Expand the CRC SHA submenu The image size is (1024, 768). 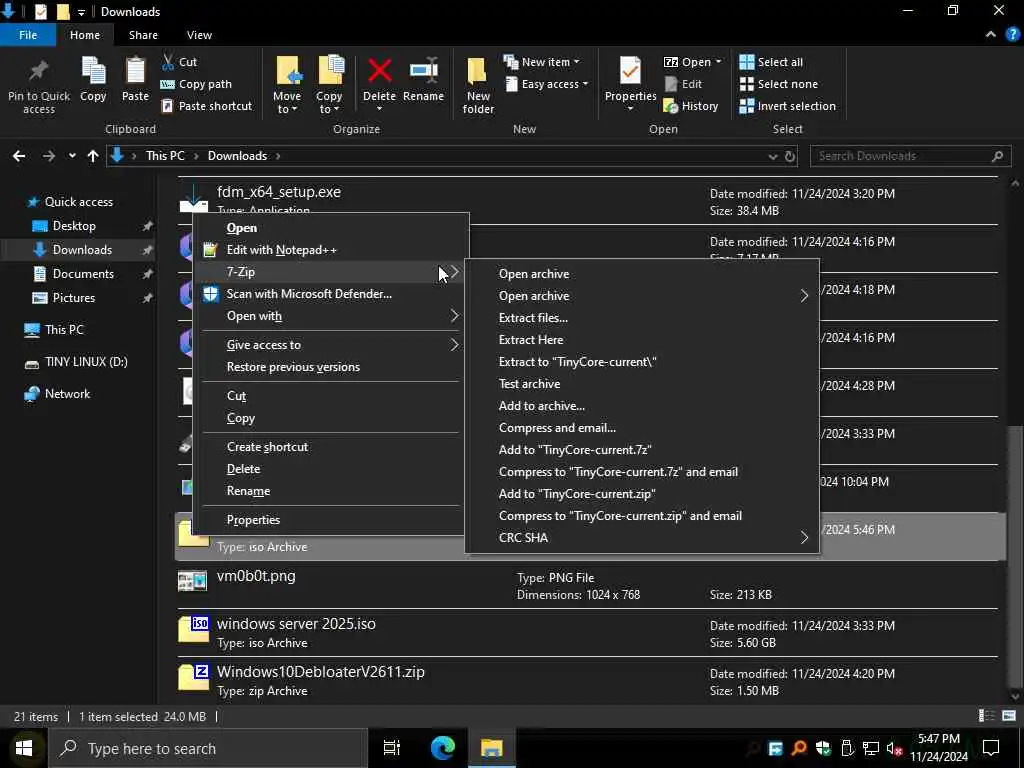click(642, 537)
